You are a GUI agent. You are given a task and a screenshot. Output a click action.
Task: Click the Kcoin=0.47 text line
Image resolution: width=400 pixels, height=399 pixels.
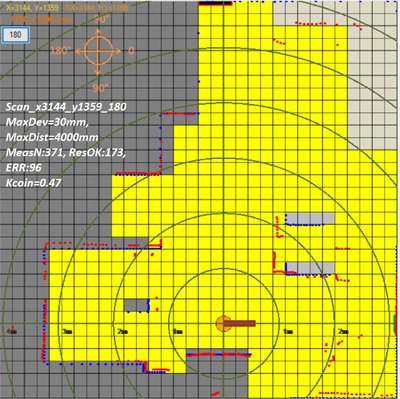pos(33,183)
